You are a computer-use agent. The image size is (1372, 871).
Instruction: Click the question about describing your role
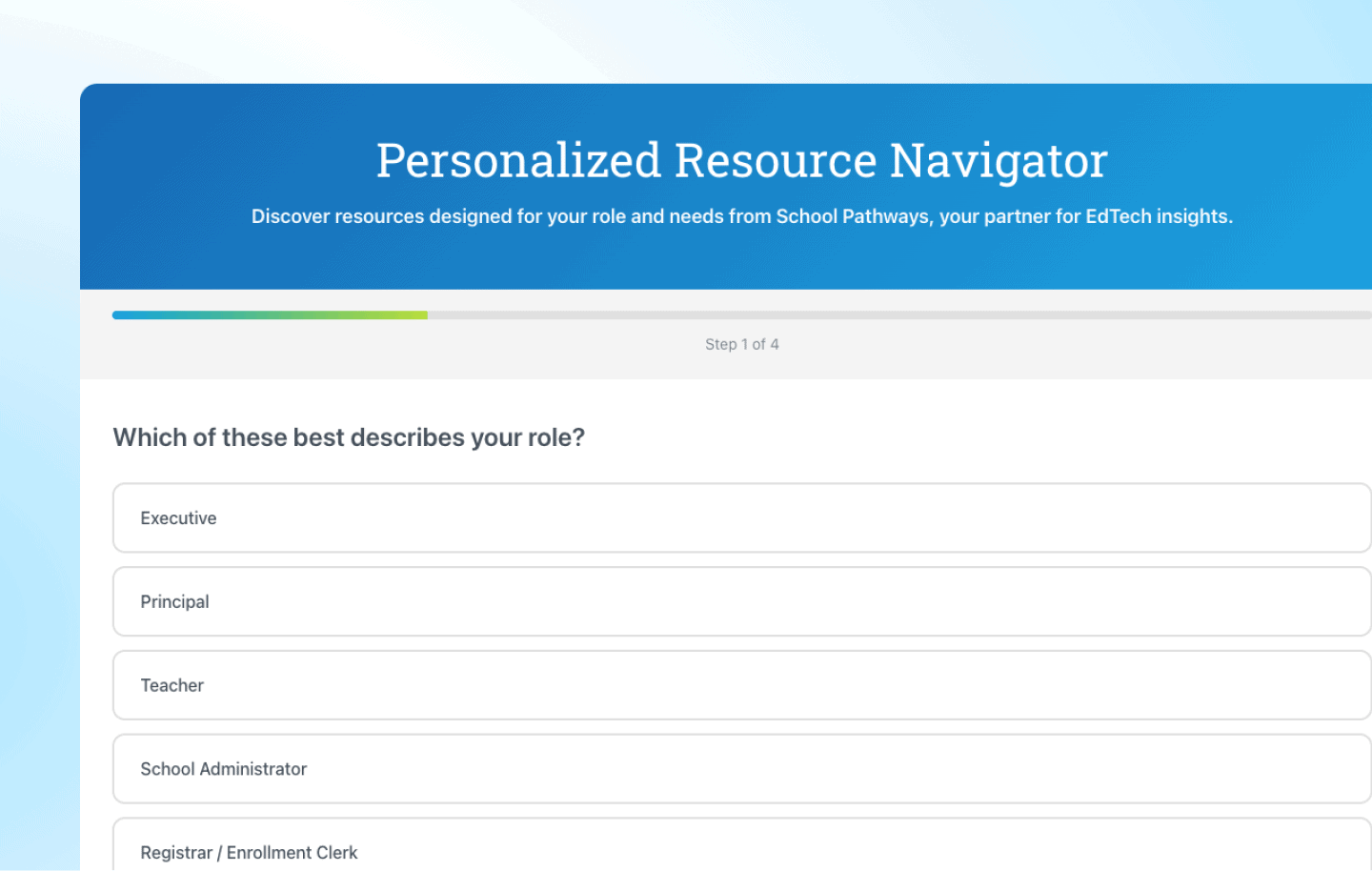coord(349,436)
